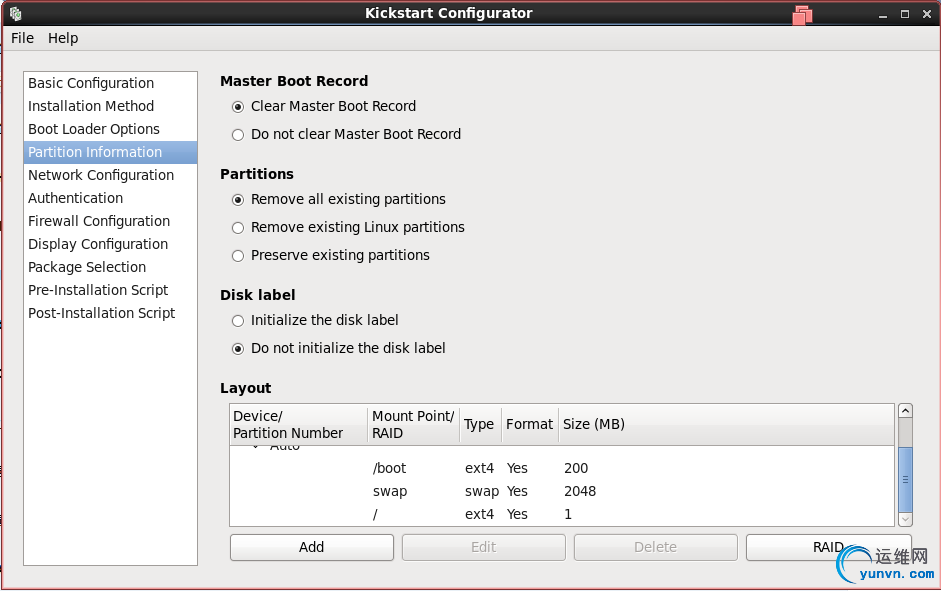941x591 pixels.
Task: Open Pre-Installation Script section
Action: pyautogui.click(x=110, y=290)
